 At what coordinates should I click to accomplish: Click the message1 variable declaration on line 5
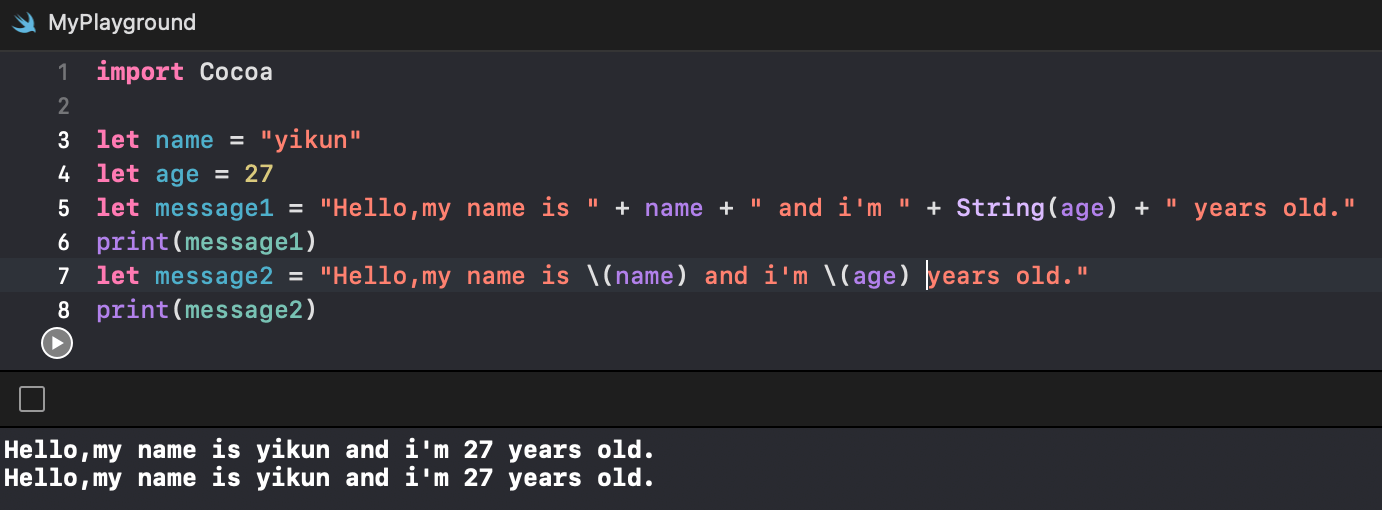pyautogui.click(x=214, y=208)
